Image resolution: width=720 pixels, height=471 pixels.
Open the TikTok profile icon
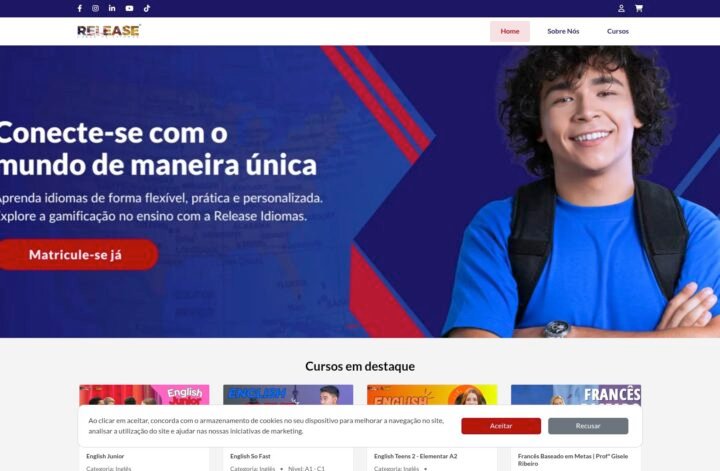[146, 8]
